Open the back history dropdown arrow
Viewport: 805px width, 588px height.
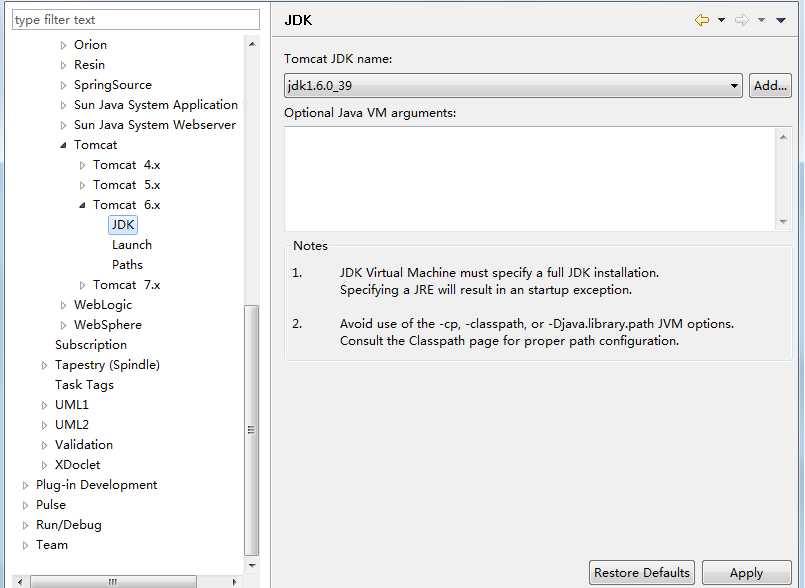[721, 20]
